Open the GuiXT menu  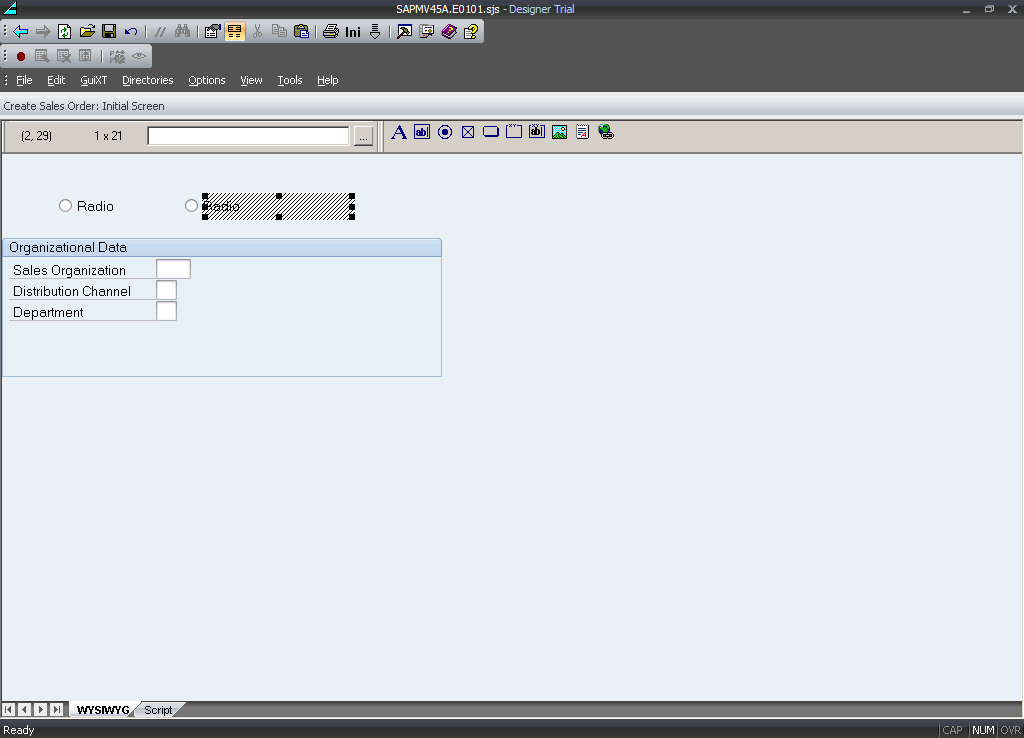click(94, 80)
